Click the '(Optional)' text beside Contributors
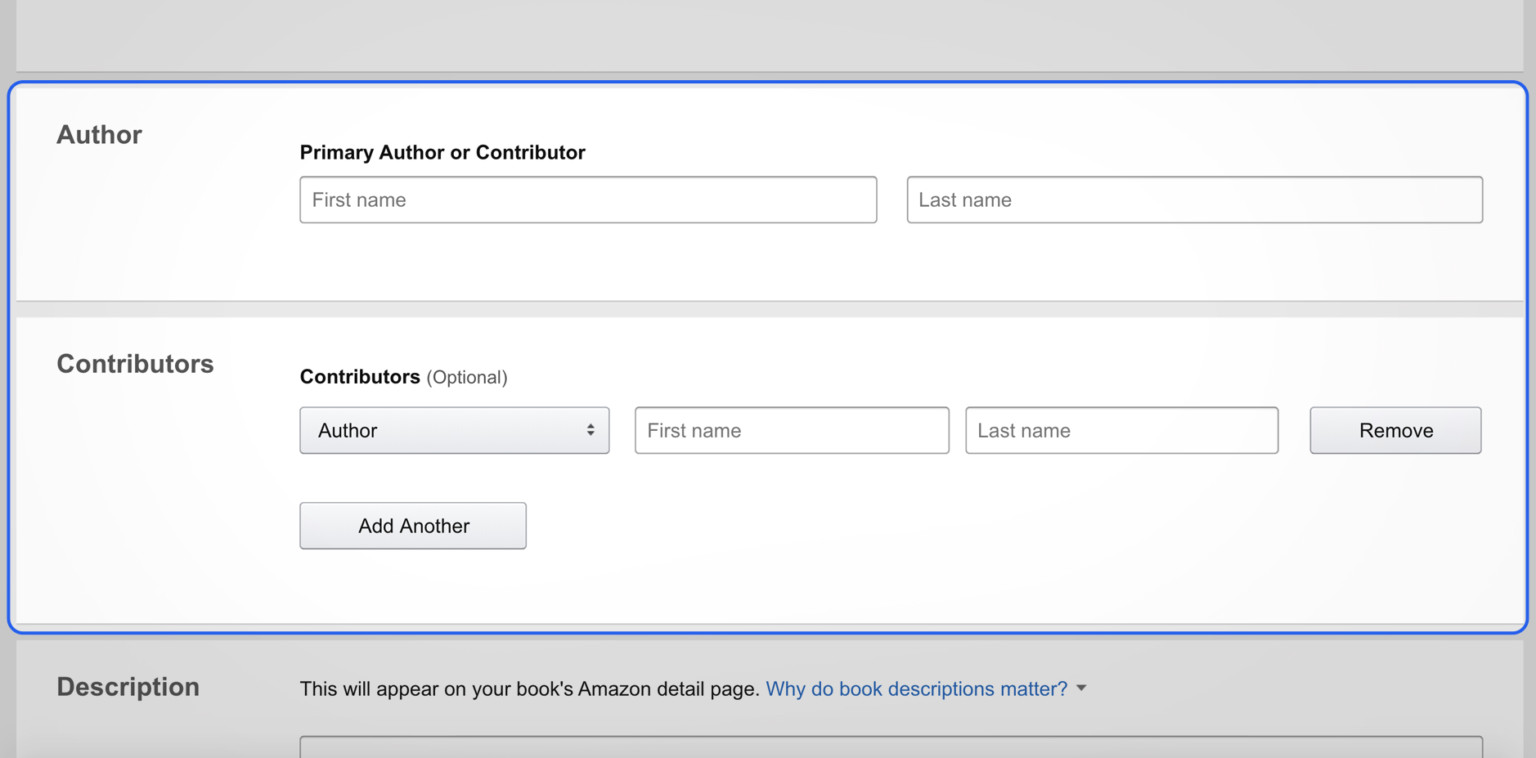This screenshot has width=1536, height=758. [x=467, y=378]
